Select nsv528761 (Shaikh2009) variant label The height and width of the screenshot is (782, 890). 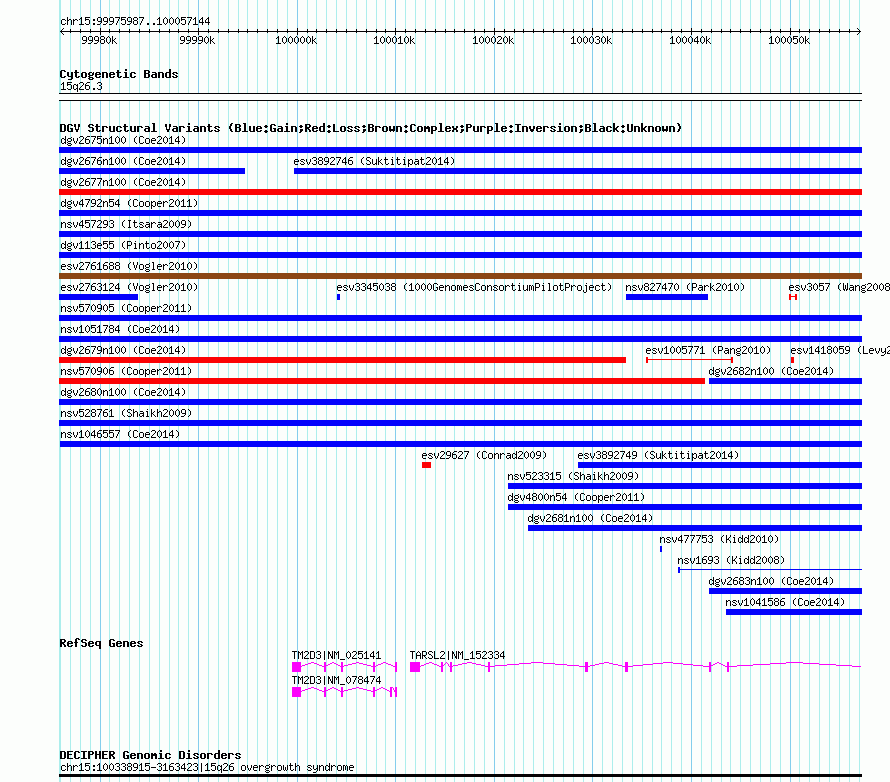126,413
